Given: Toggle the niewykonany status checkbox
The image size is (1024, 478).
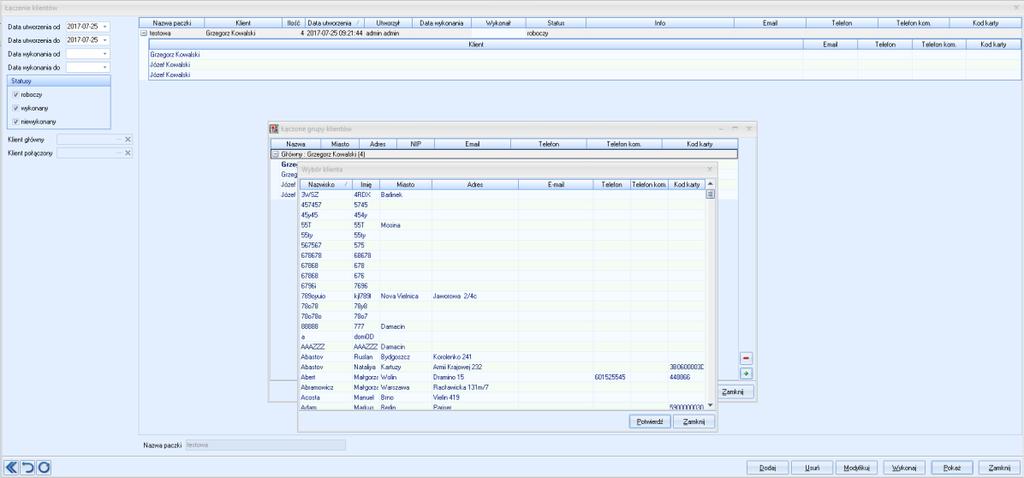Looking at the screenshot, I should pos(16,122).
